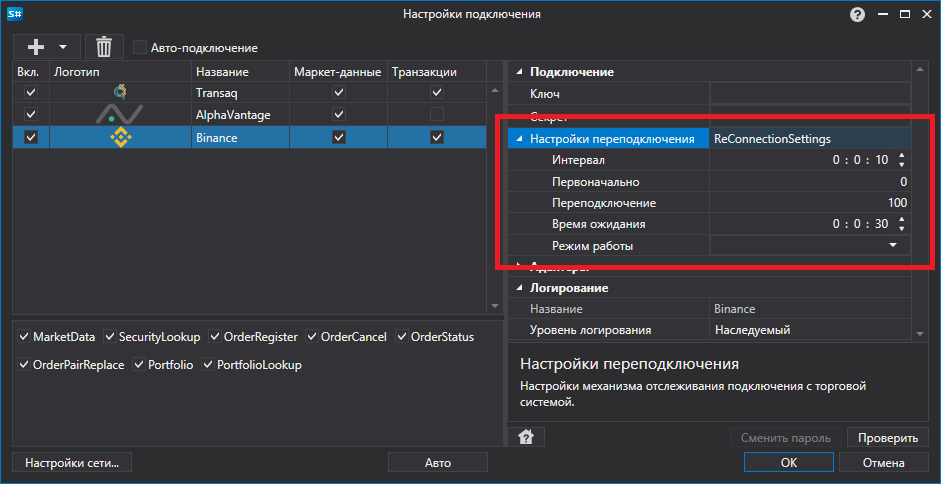Select the Интервал property label
This screenshot has width=941, height=484.
coord(579,160)
